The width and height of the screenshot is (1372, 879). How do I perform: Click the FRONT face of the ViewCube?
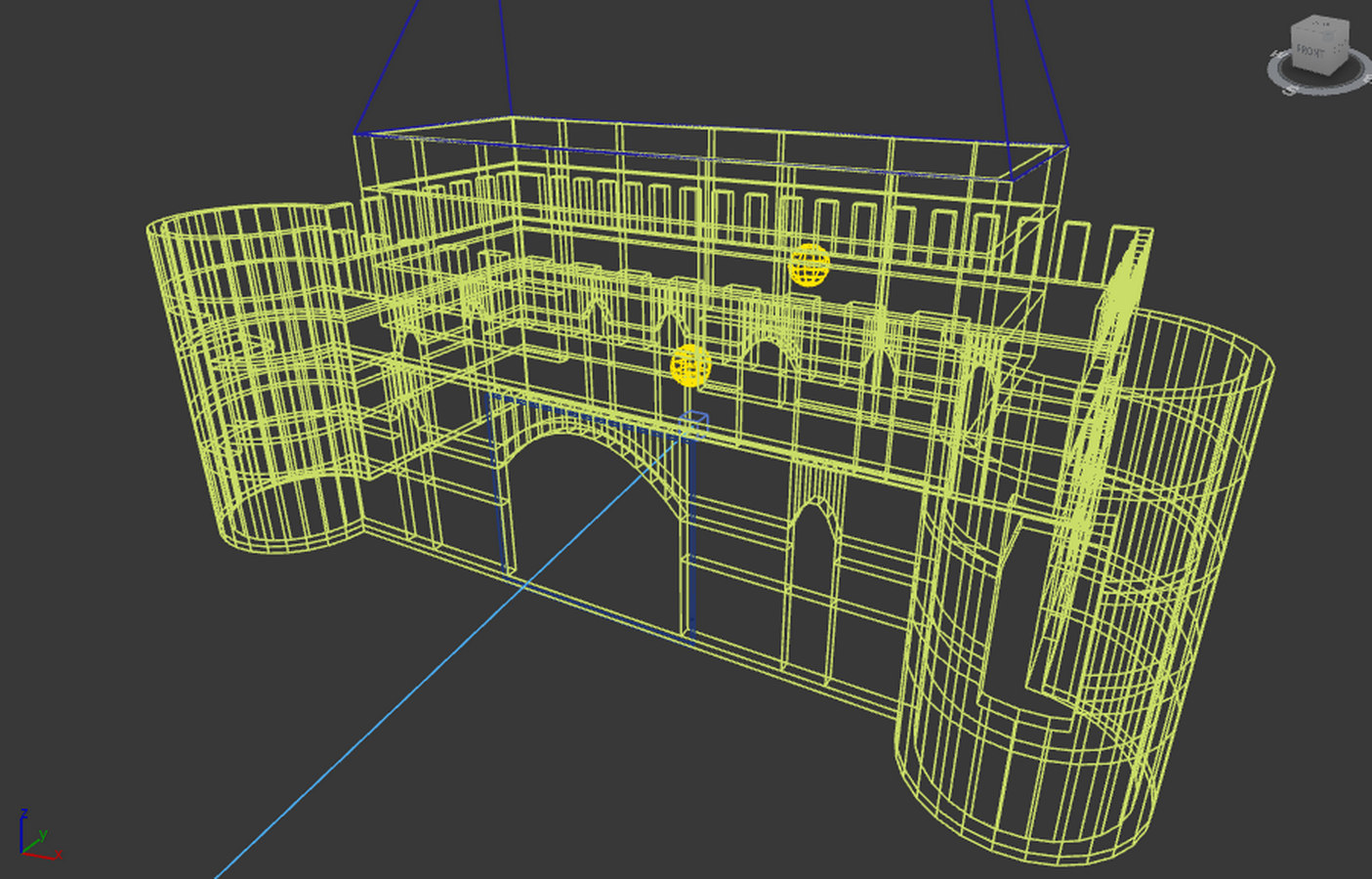(1311, 51)
